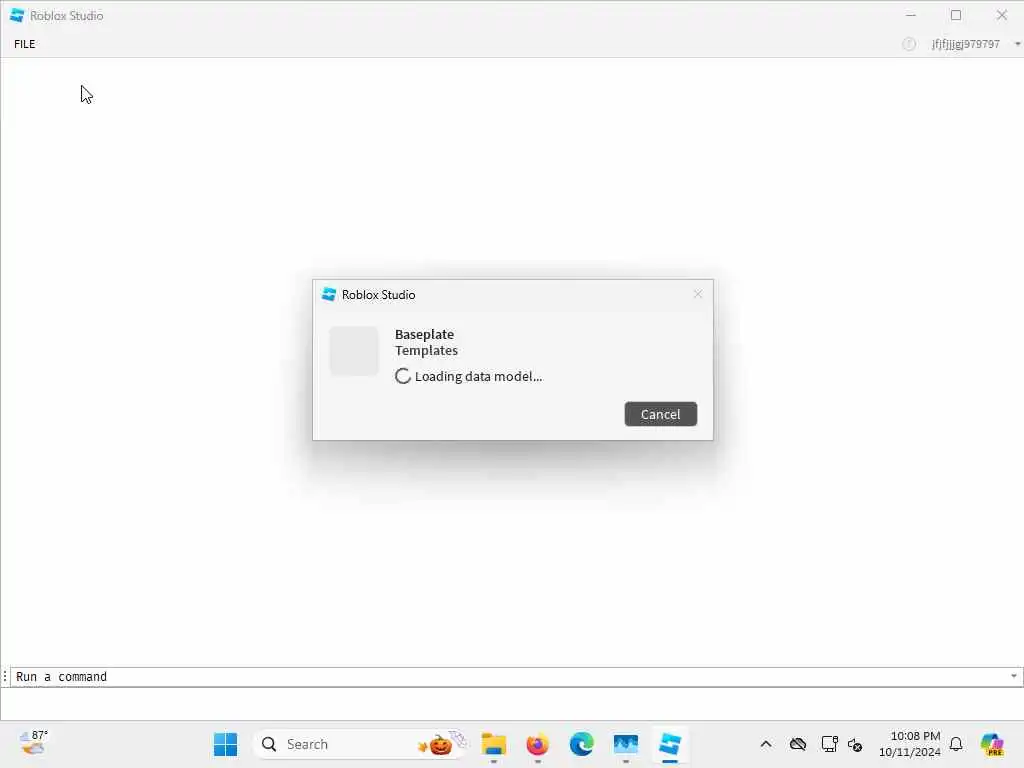Open the weather widget showing 87°
Viewport: 1024px width, 768px height.
[x=34, y=743]
